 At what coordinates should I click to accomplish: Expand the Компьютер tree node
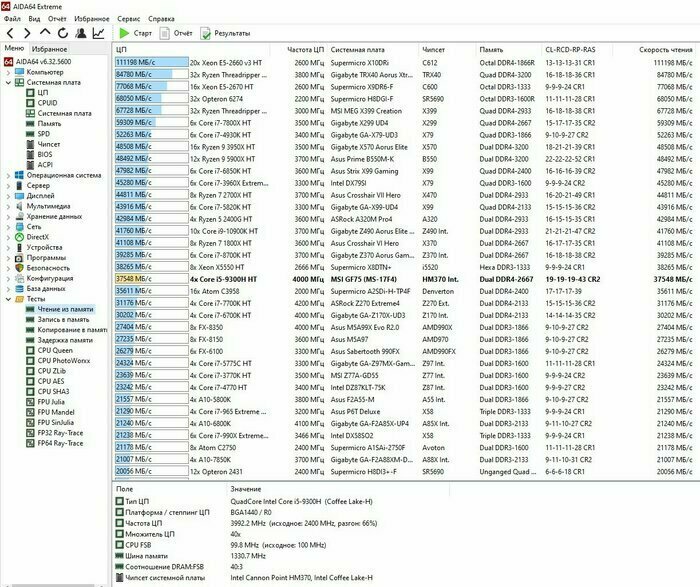coord(9,72)
